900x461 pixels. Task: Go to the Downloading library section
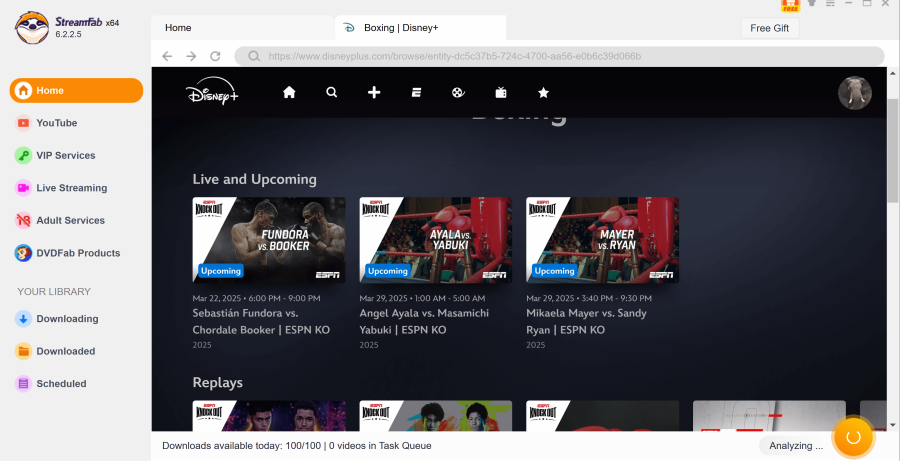(67, 319)
